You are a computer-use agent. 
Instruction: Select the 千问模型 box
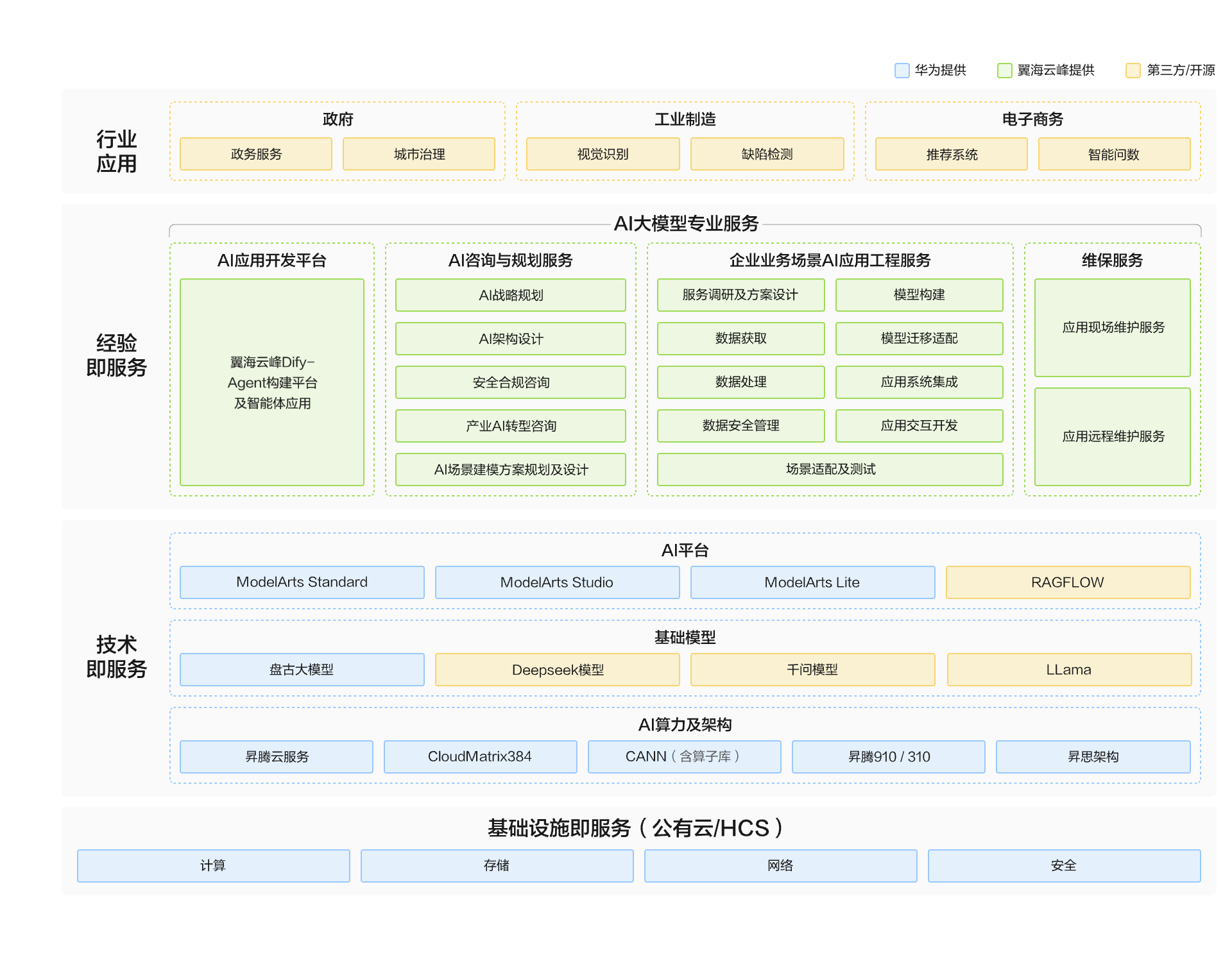[813, 670]
